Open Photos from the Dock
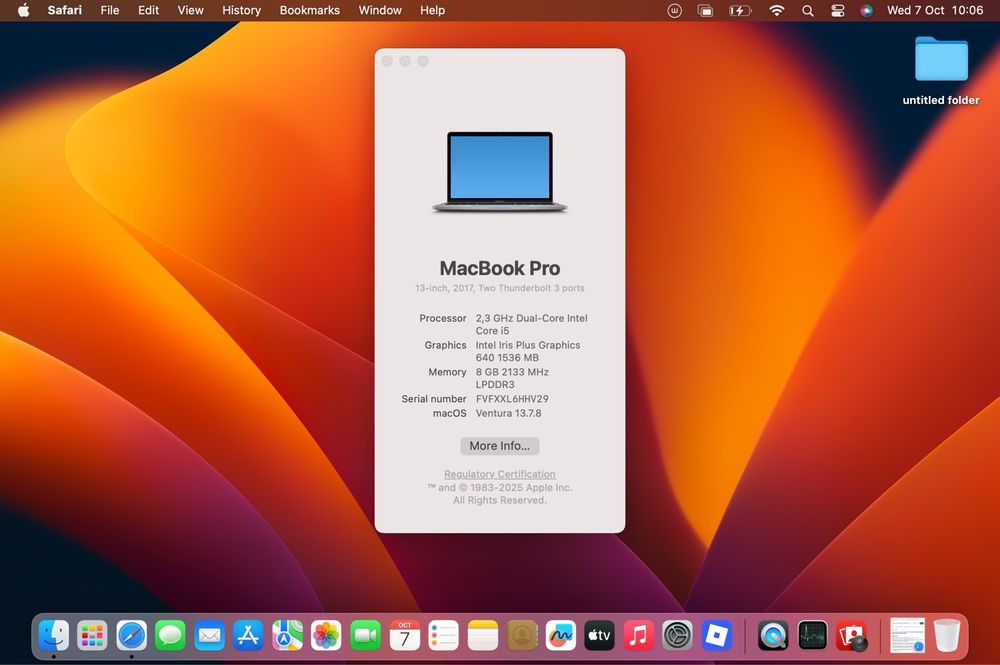This screenshot has width=1000, height=665. coord(327,635)
